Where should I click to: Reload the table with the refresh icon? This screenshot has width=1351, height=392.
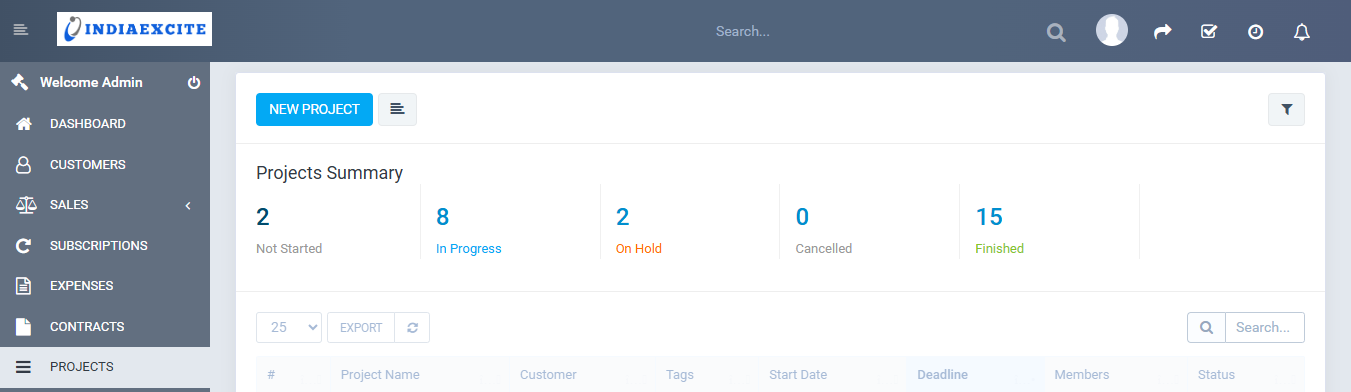[412, 327]
